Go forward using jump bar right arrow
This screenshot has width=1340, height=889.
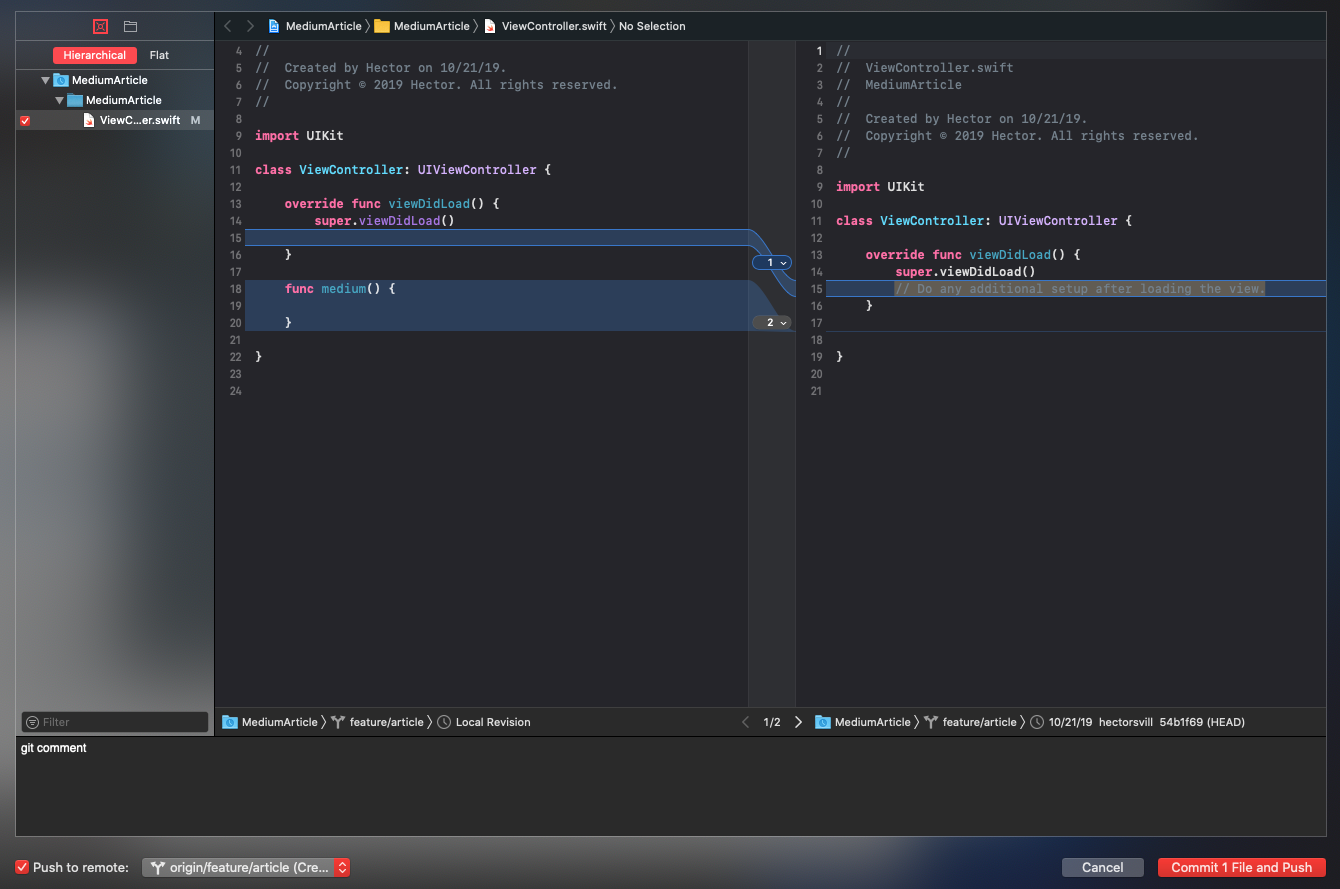250,26
